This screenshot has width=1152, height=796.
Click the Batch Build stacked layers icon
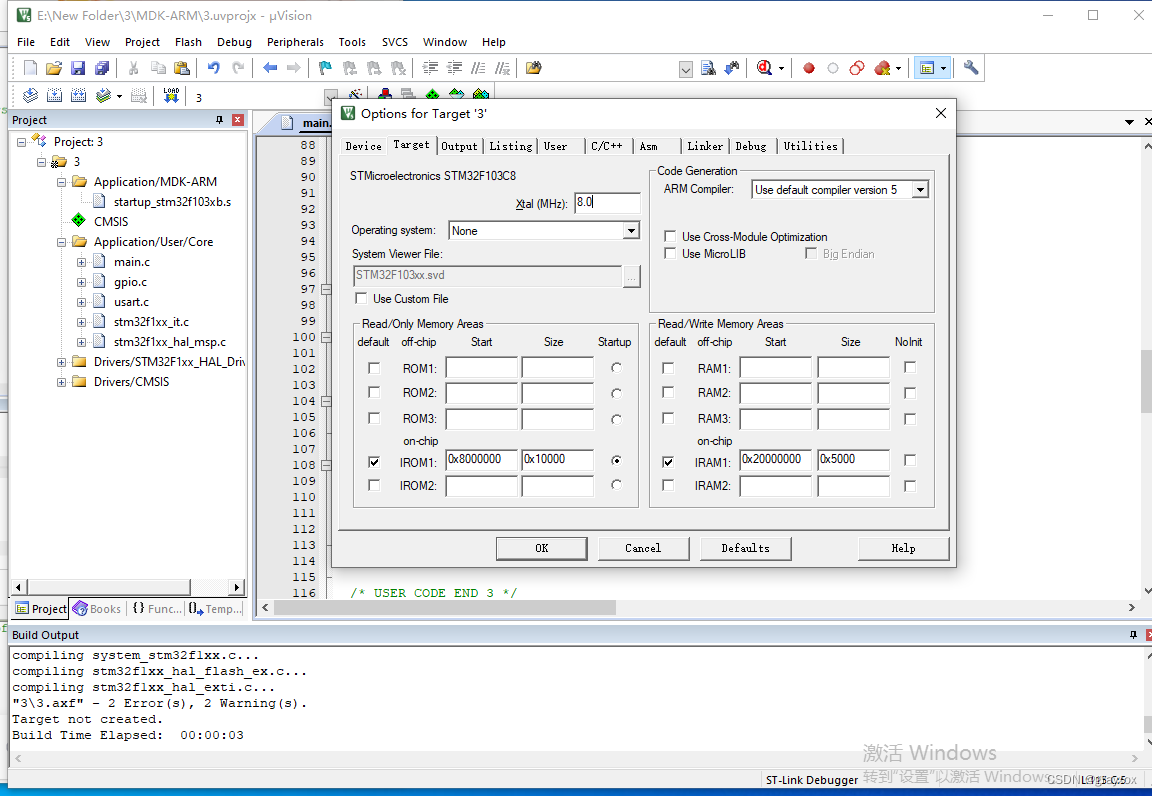click(103, 96)
